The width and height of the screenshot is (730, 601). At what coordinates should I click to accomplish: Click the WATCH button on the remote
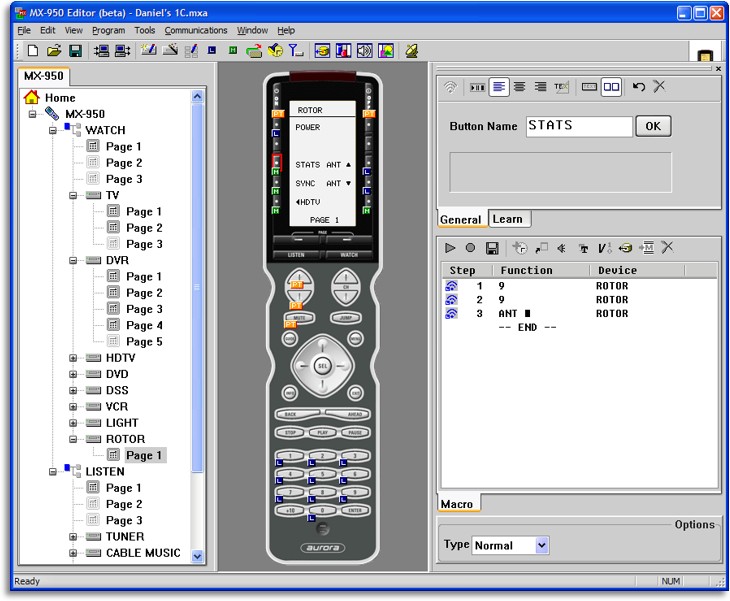tap(349, 255)
